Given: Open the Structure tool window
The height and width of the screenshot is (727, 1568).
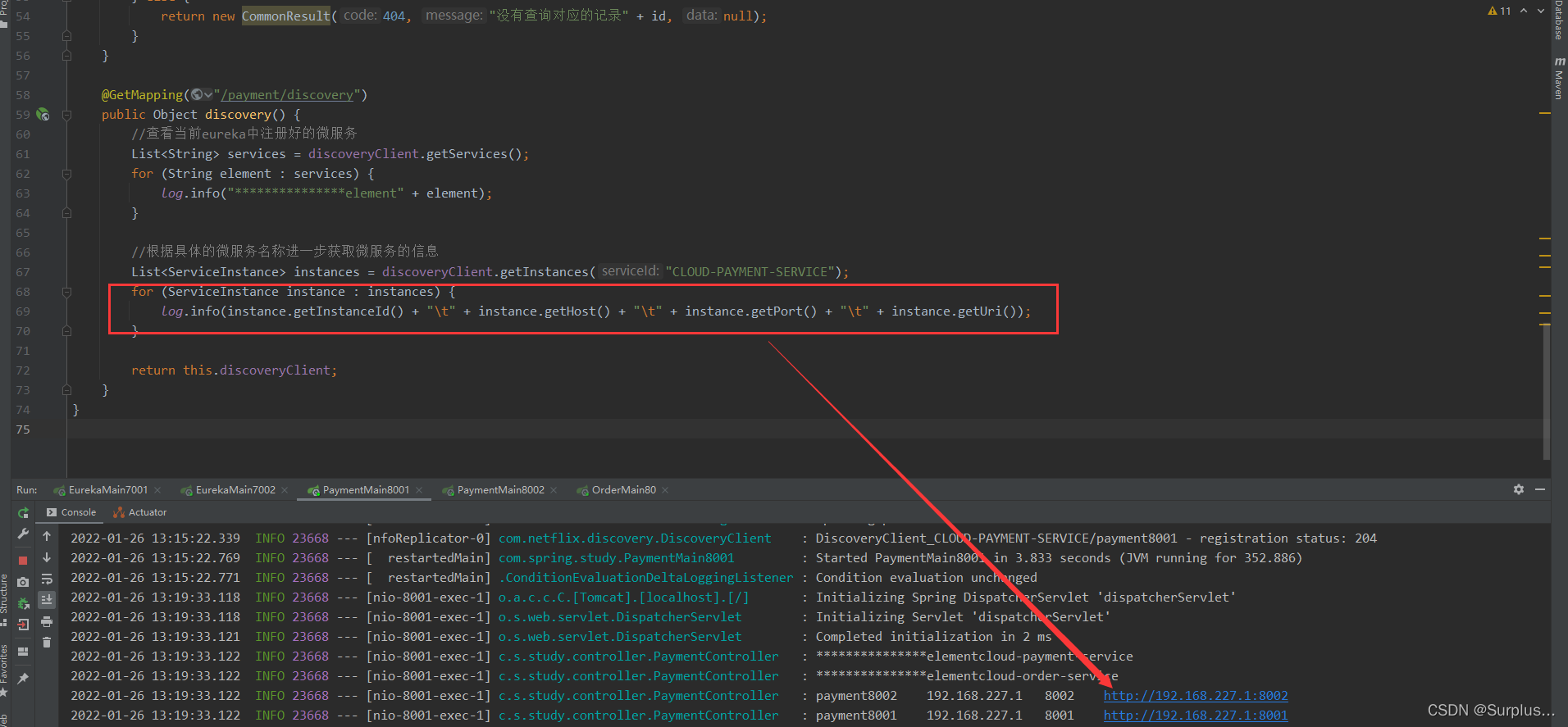Looking at the screenshot, I should tap(4, 600).
